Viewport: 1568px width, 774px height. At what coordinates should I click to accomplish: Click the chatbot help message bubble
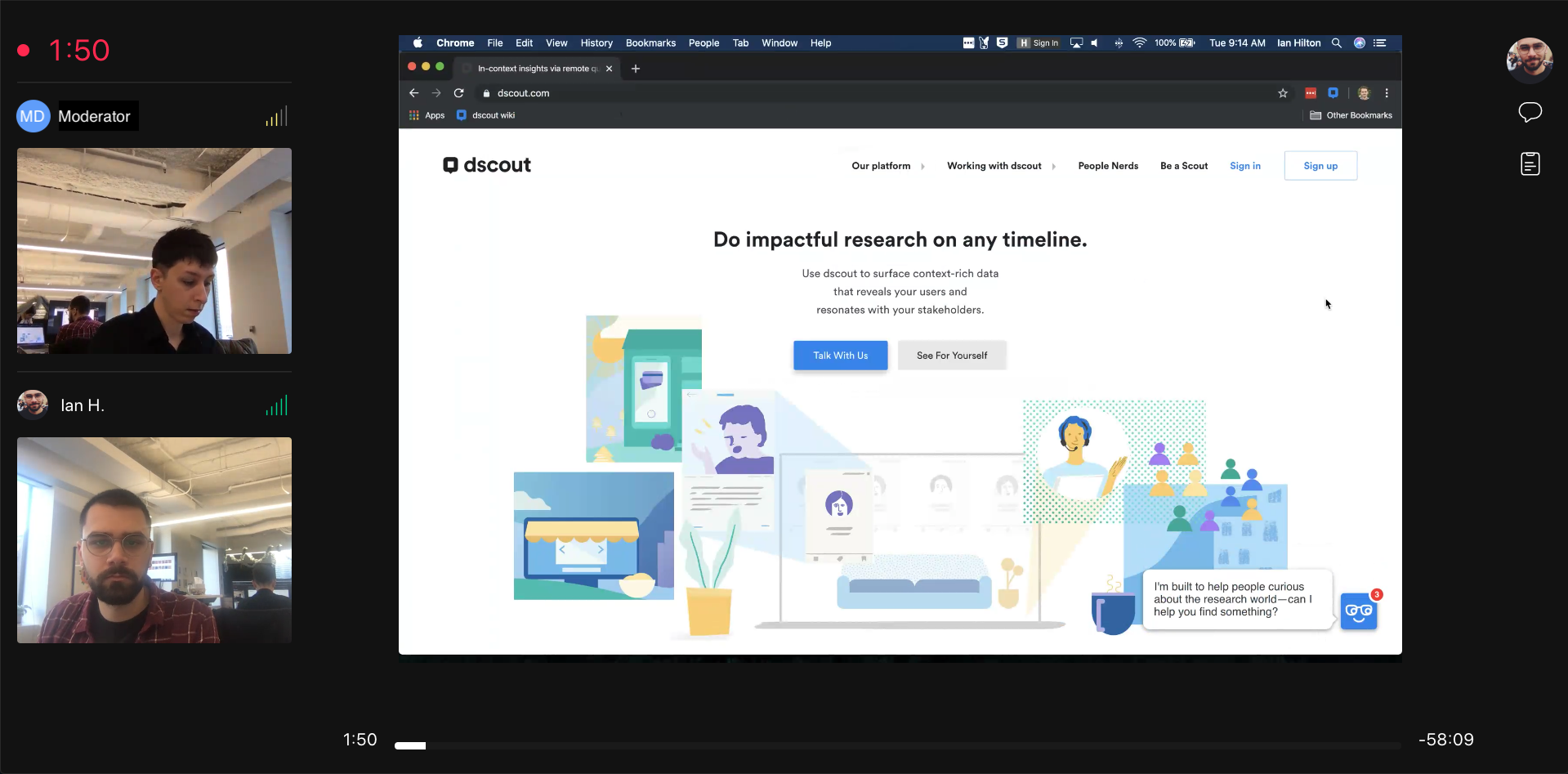point(1237,599)
